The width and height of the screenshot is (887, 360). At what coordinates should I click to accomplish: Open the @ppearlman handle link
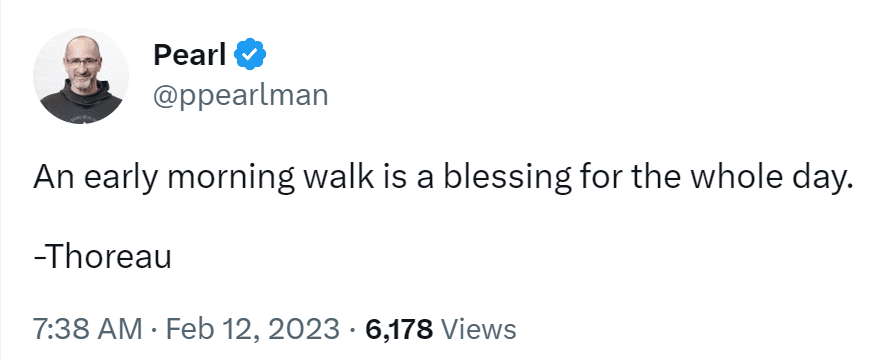pos(240,95)
